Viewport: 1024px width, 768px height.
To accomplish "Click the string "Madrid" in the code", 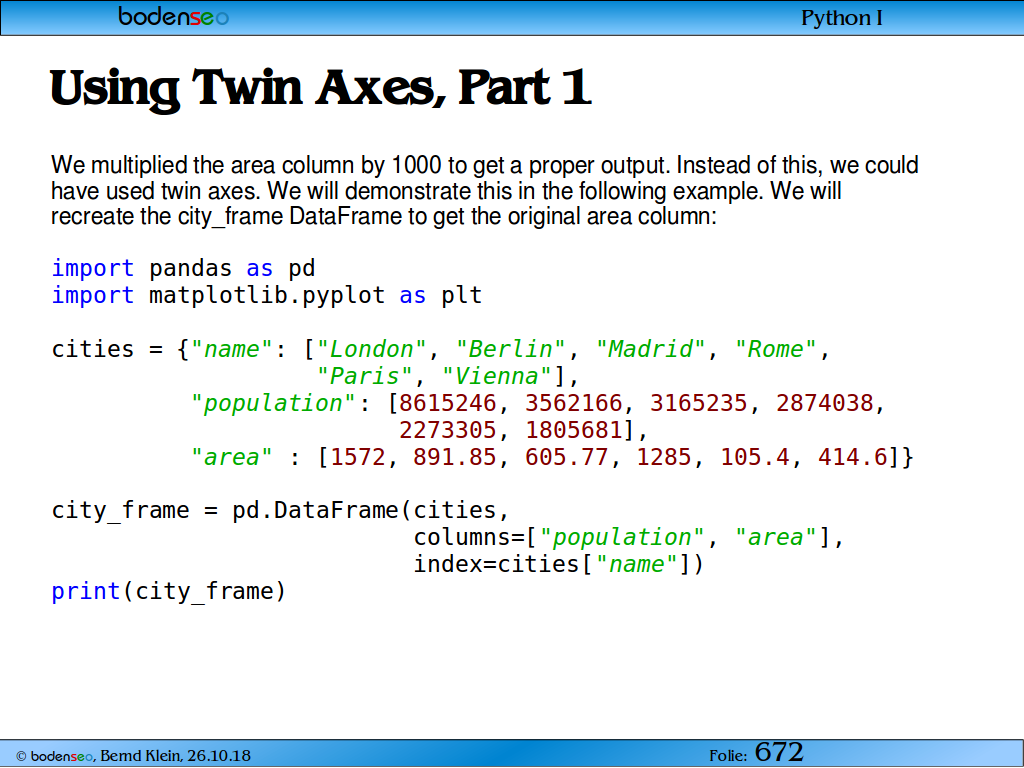I will tap(650, 349).
